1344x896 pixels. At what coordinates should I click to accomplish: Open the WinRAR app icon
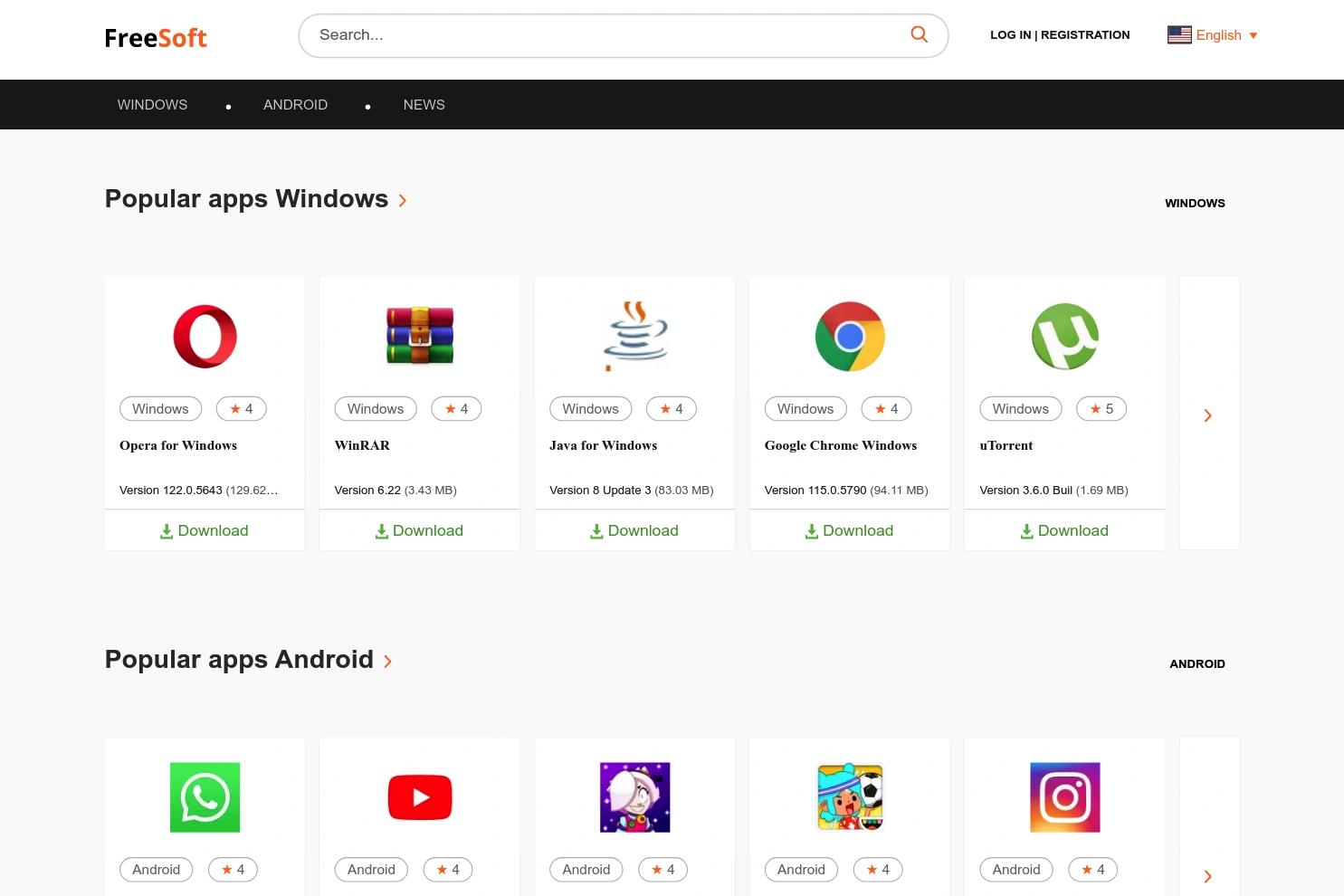pos(420,336)
